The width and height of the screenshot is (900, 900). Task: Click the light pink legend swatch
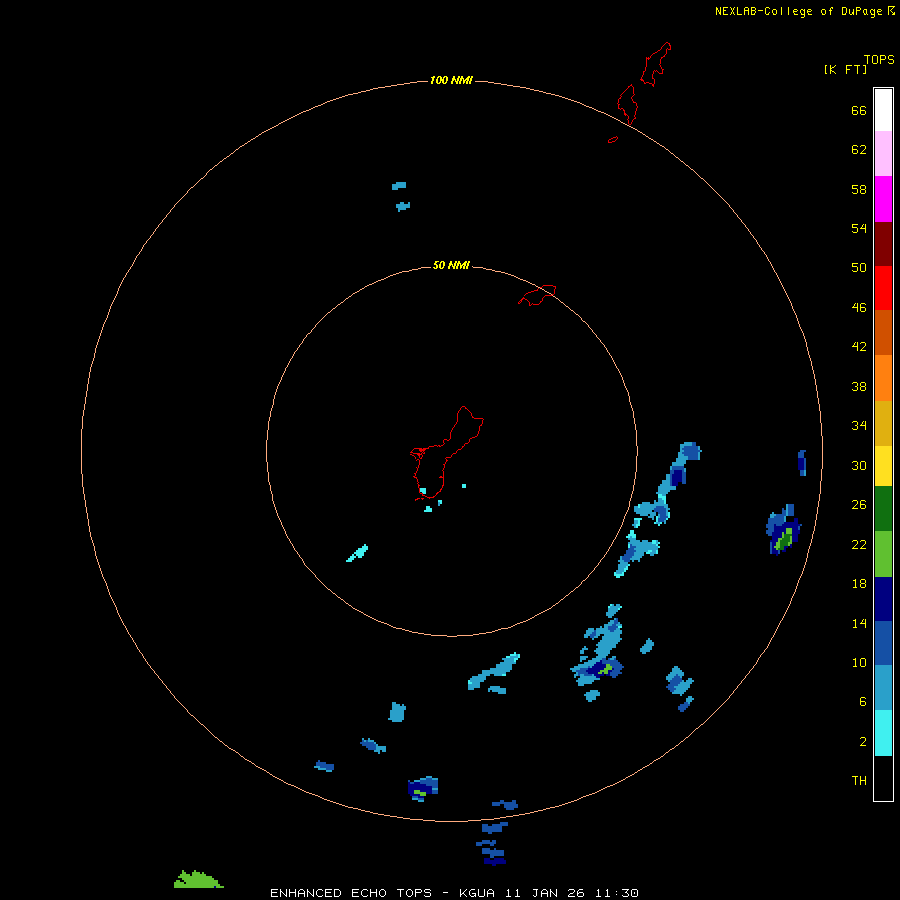click(883, 154)
